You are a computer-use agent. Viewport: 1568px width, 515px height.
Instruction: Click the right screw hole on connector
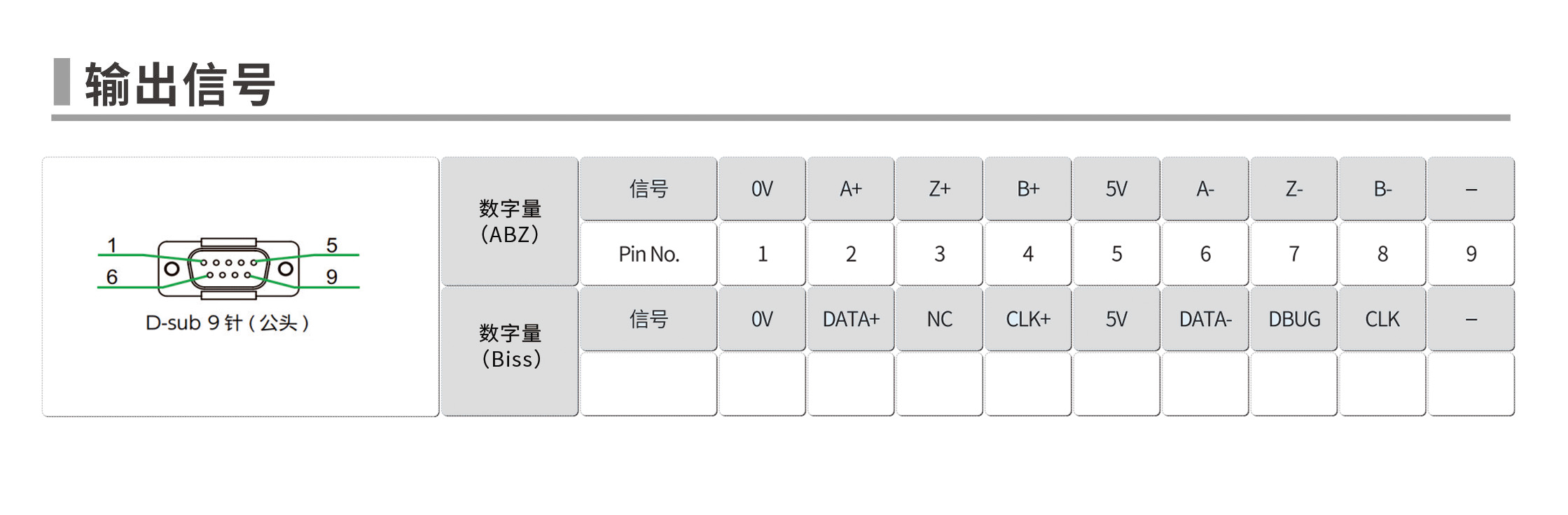point(286,269)
